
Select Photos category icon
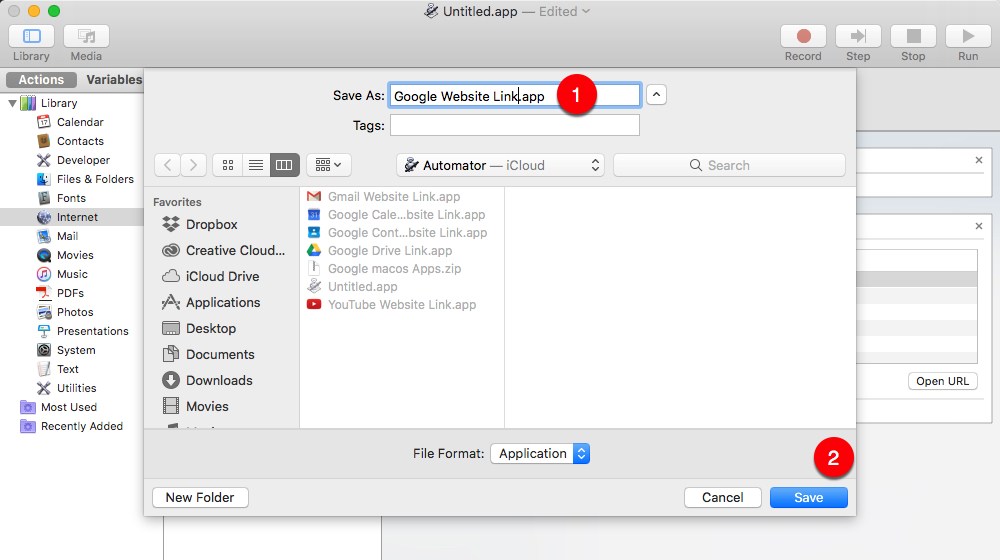coord(43,312)
